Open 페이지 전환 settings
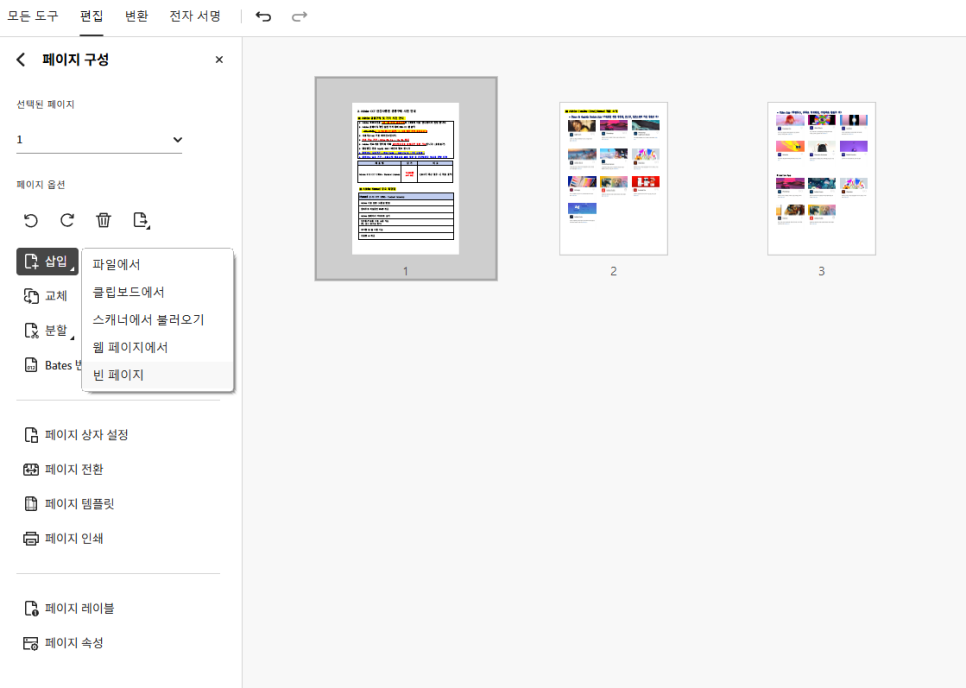This screenshot has width=966, height=688. click(63, 469)
